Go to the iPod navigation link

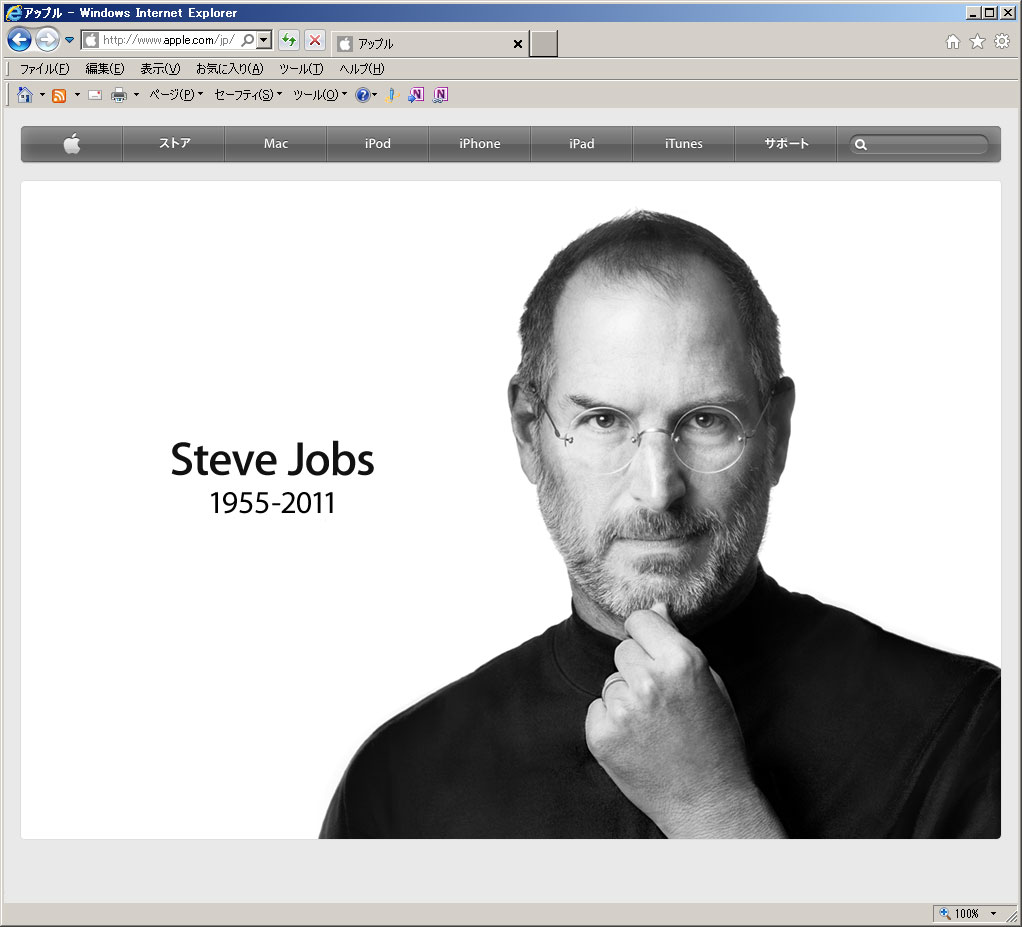click(x=377, y=143)
